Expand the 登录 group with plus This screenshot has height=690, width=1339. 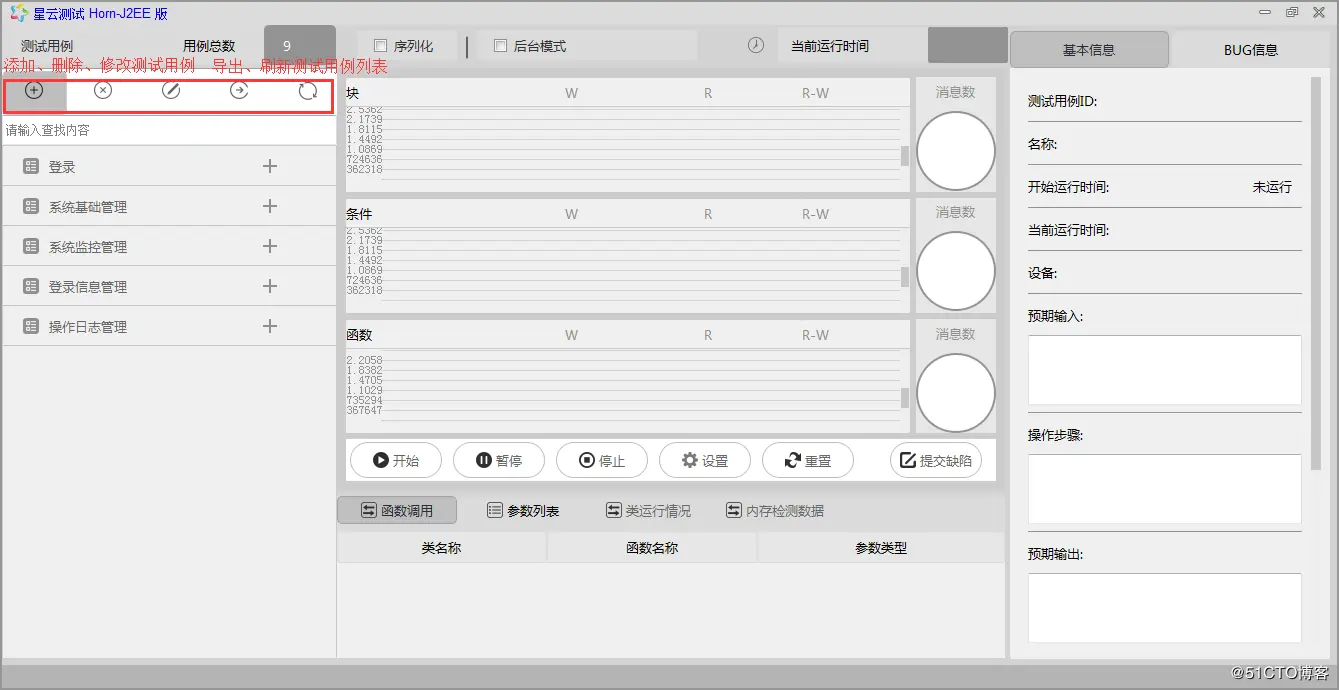(270, 166)
